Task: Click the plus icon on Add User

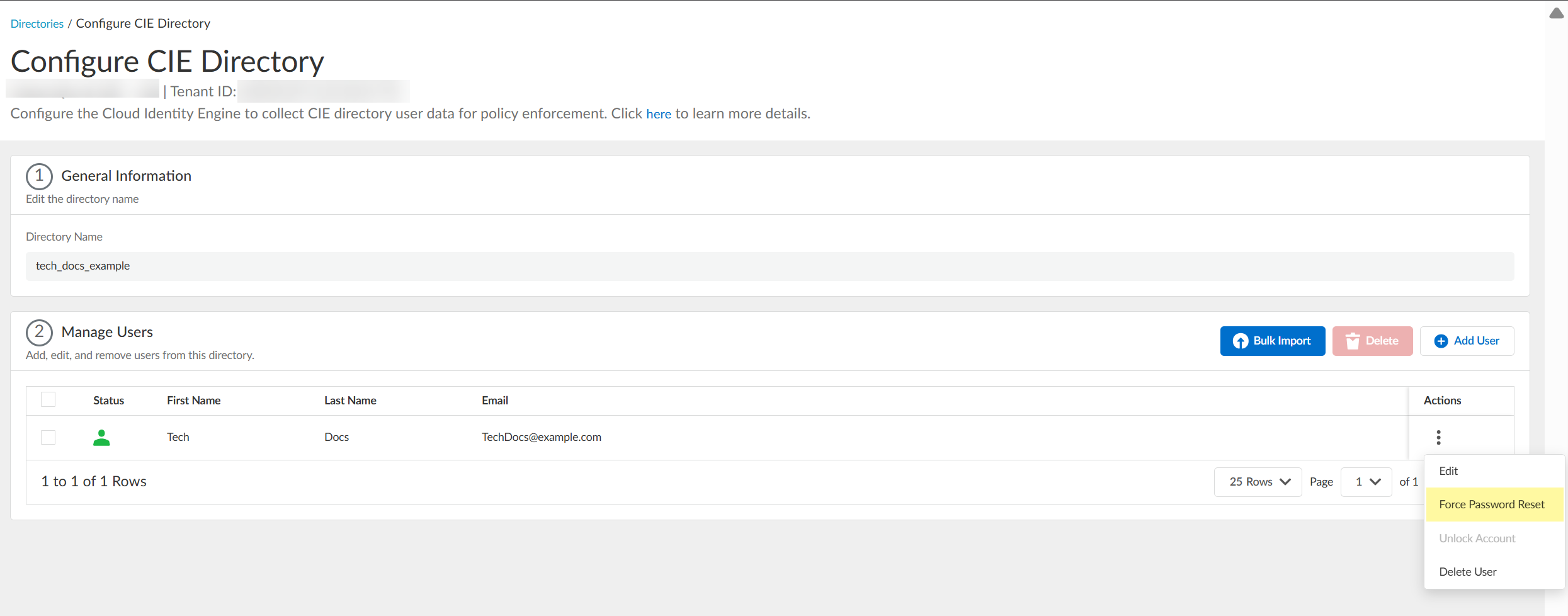Action: click(x=1441, y=341)
